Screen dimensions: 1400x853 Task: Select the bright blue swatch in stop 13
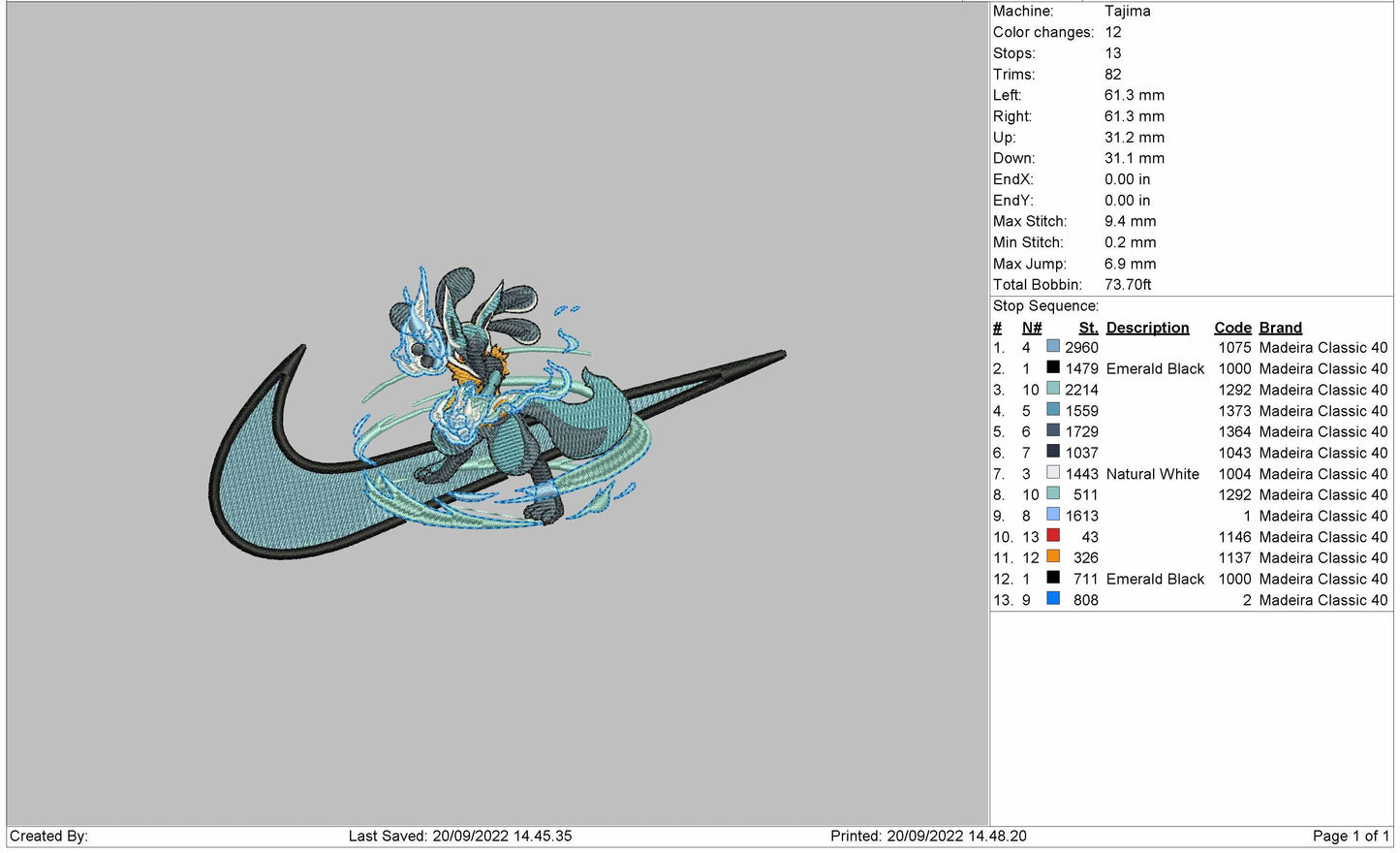(1052, 599)
